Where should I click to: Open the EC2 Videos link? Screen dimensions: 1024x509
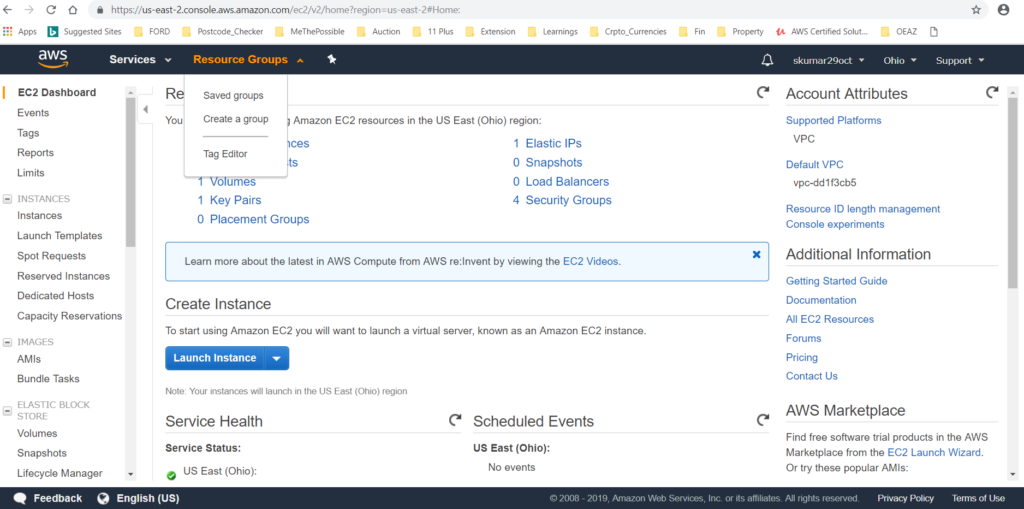pos(590,261)
